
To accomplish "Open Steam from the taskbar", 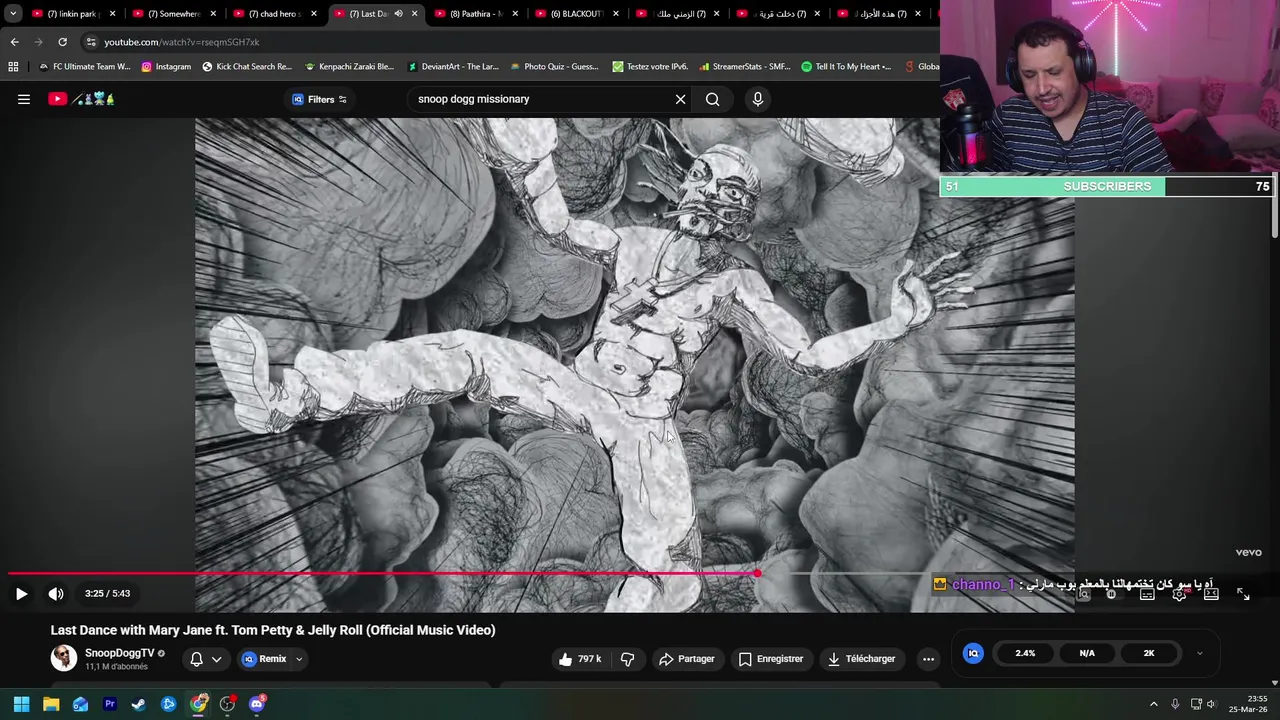I will click(139, 704).
